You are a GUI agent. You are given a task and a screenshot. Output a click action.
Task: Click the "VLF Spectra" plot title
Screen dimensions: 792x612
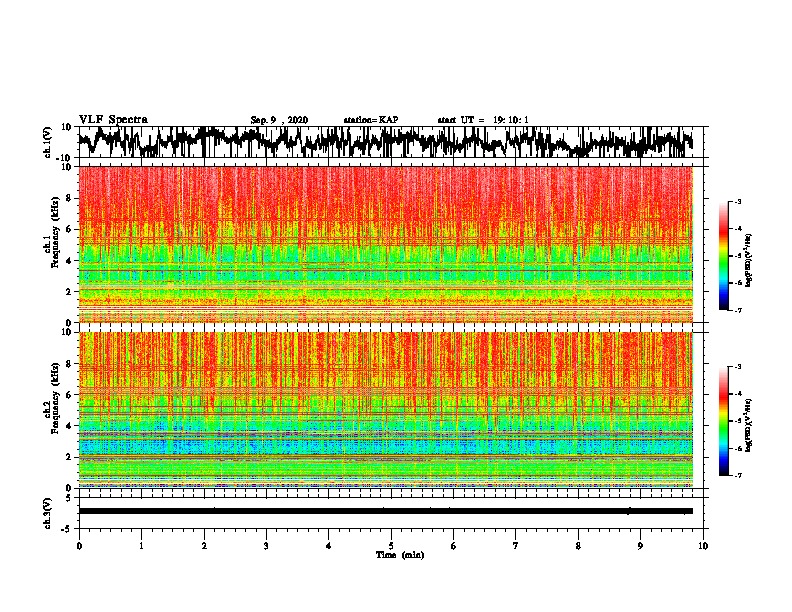coord(113,120)
